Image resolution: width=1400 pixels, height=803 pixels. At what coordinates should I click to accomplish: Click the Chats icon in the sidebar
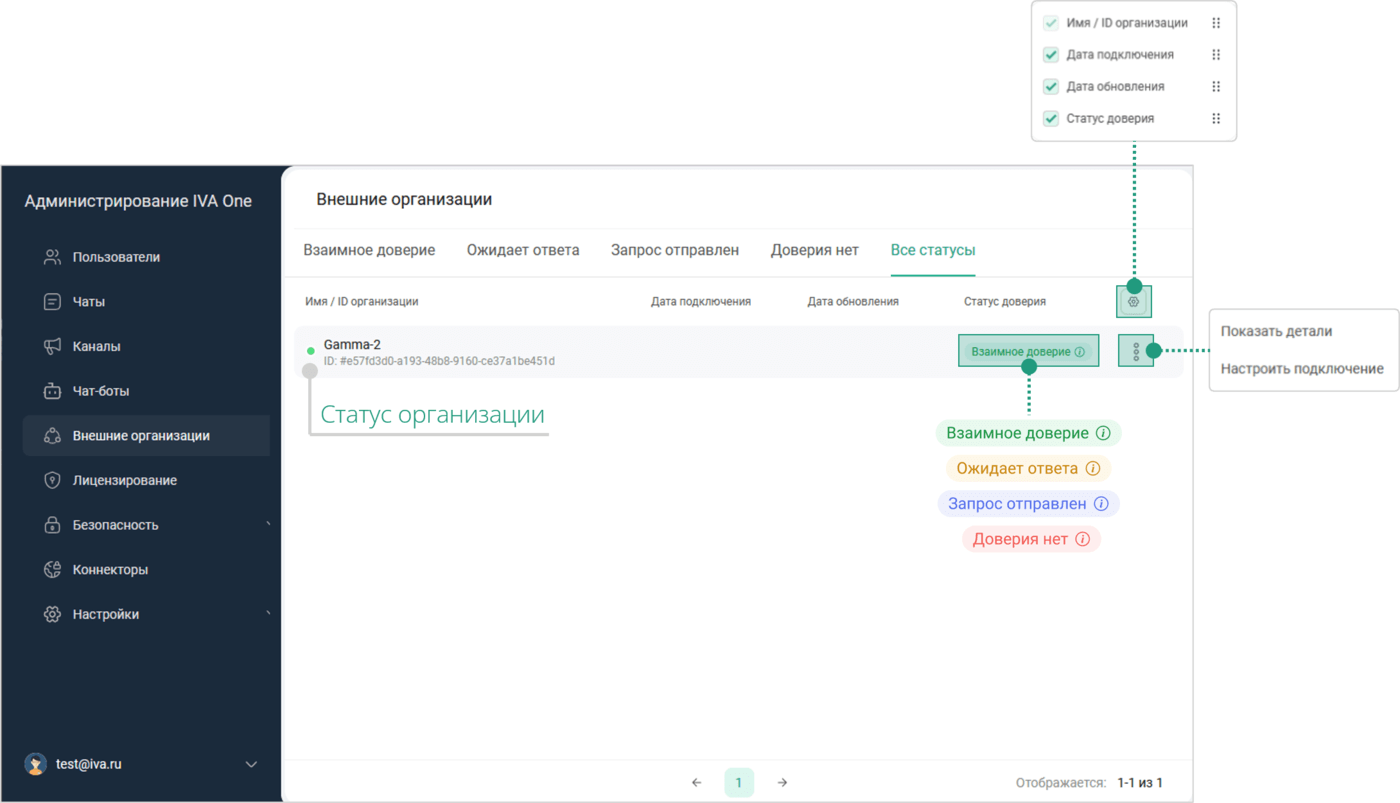[53, 302]
